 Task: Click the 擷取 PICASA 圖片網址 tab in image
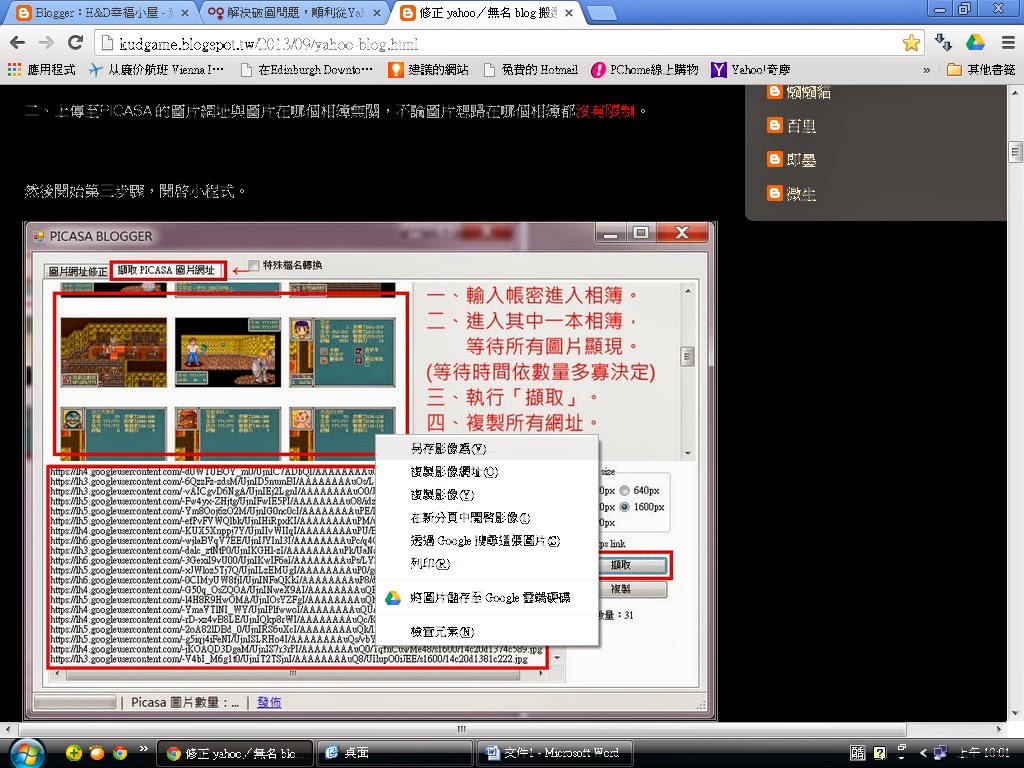(168, 270)
